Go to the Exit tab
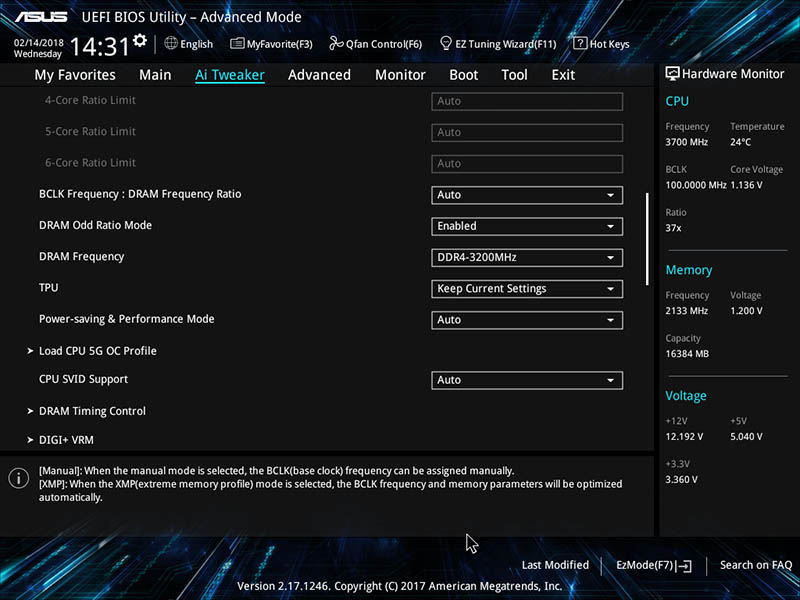 pos(563,75)
